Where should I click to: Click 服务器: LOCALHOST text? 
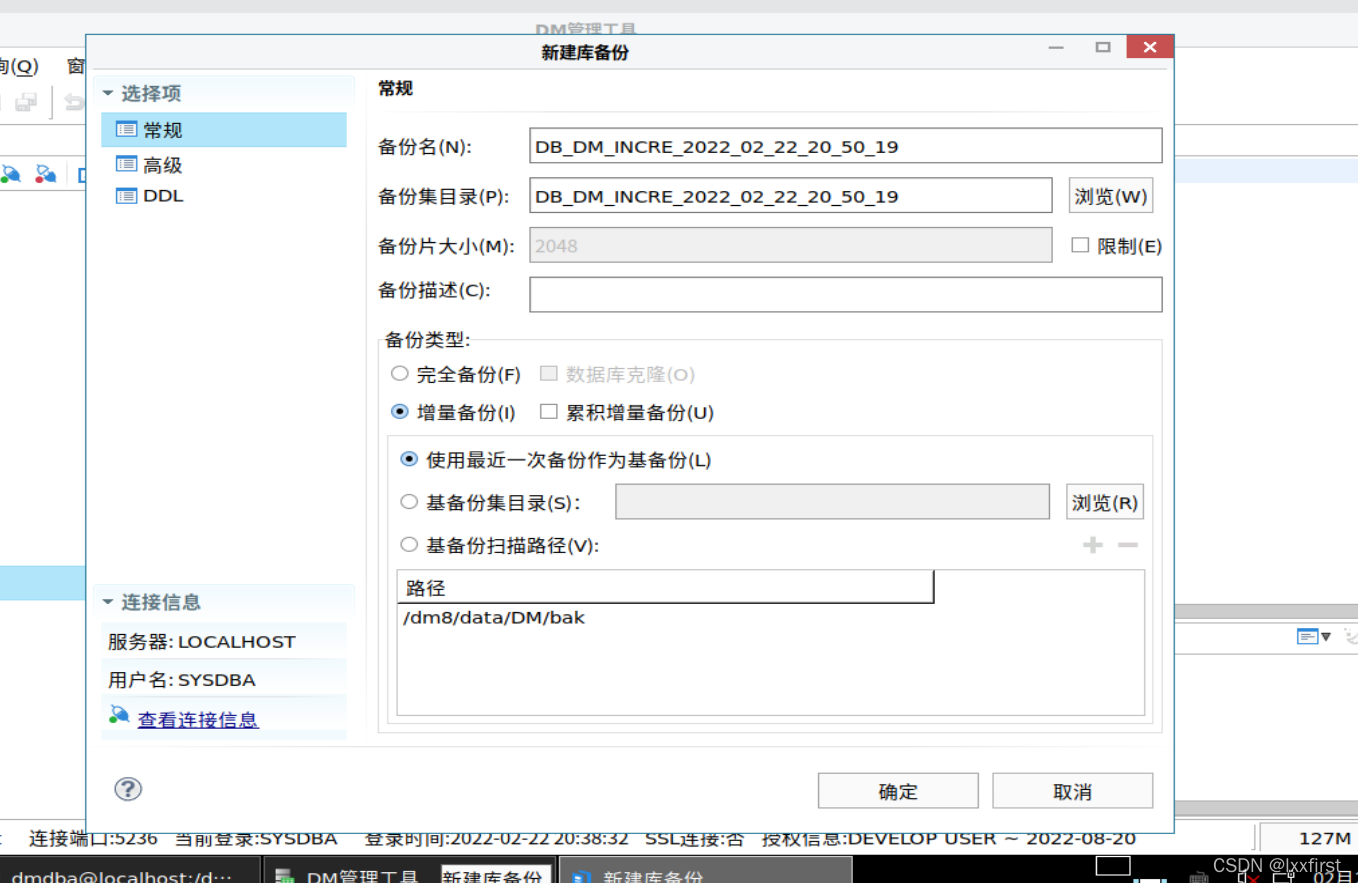point(202,642)
